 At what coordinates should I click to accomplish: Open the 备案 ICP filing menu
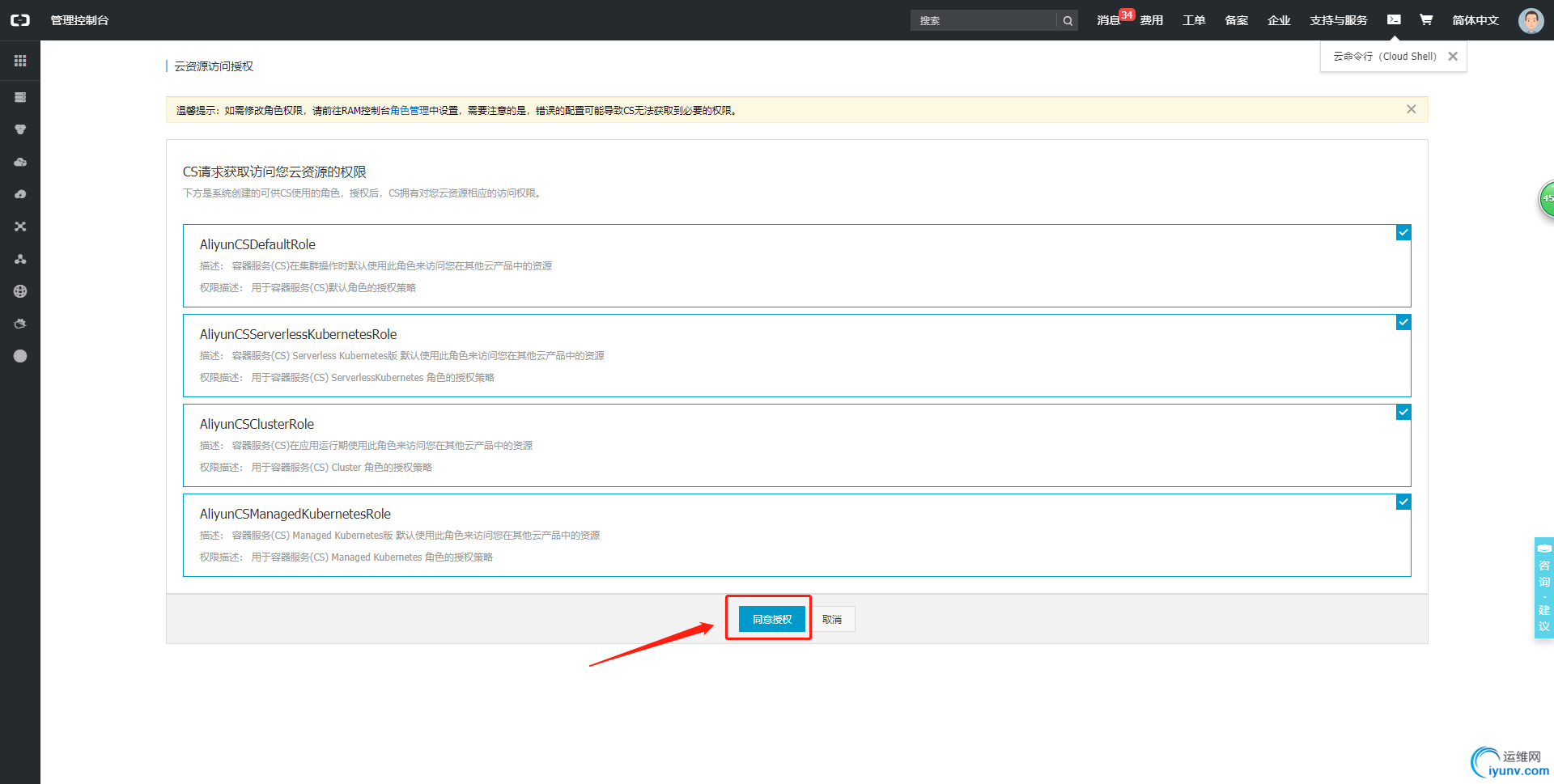[x=1236, y=20]
